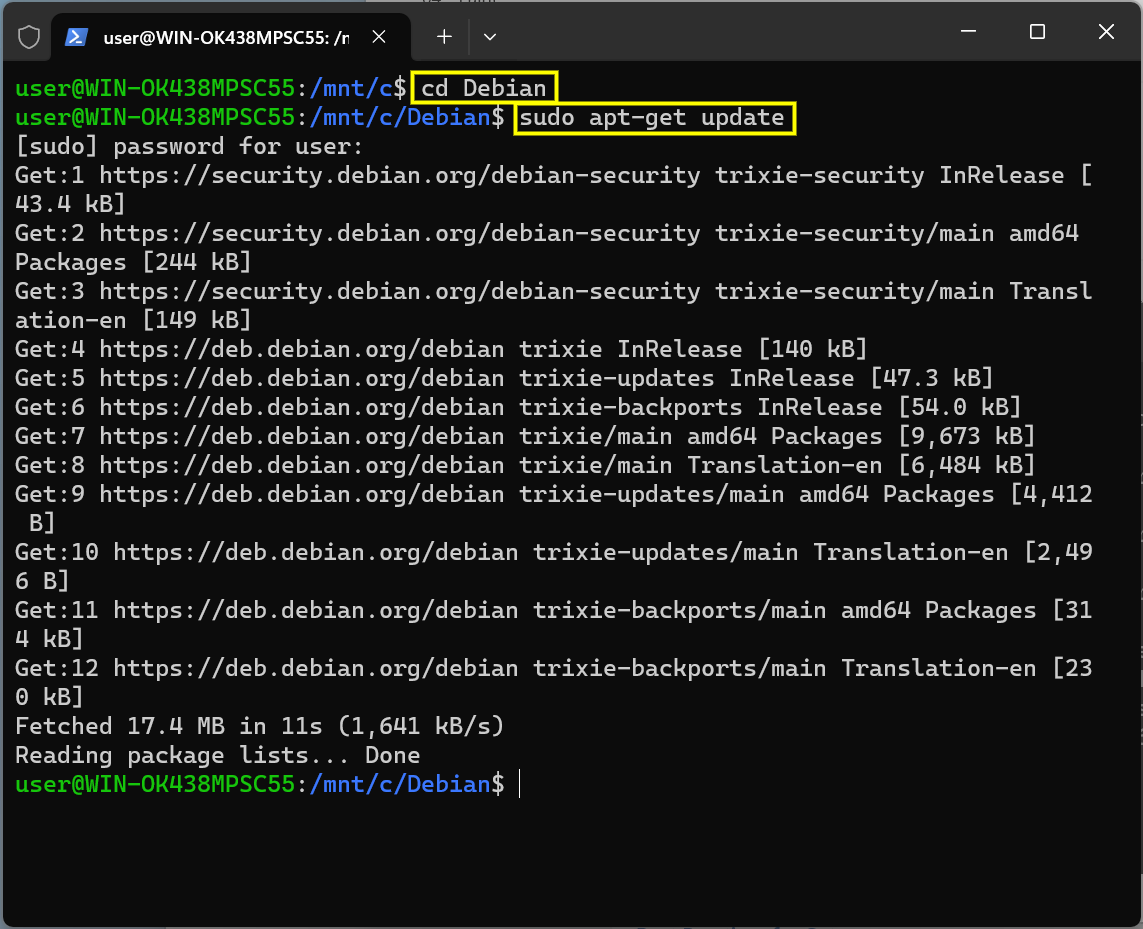Click the Get:6 trixie-backports InRelease line

point(518,407)
